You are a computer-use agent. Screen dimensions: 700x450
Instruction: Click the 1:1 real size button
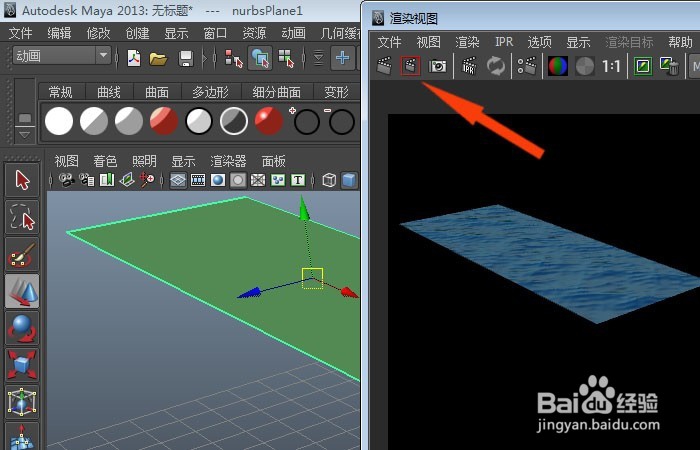pos(611,67)
